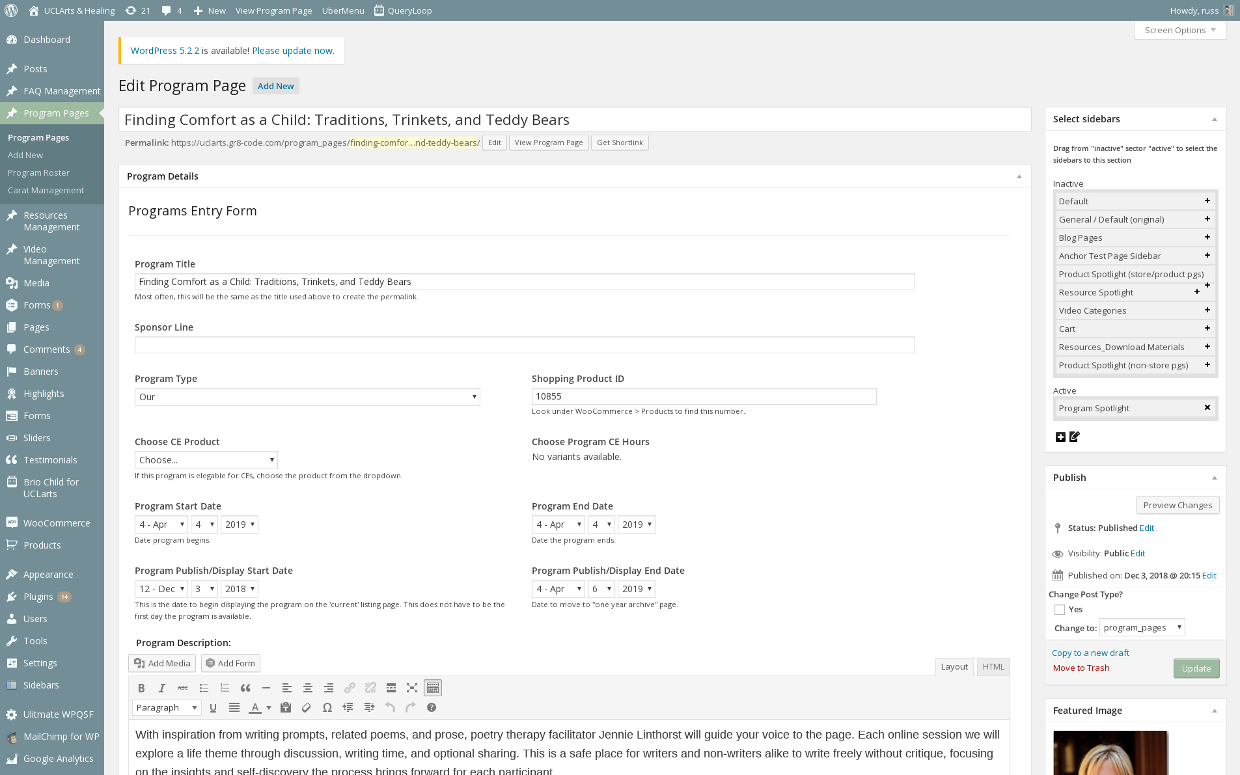Apply strikethrough formatting in the editor

(x=182, y=688)
